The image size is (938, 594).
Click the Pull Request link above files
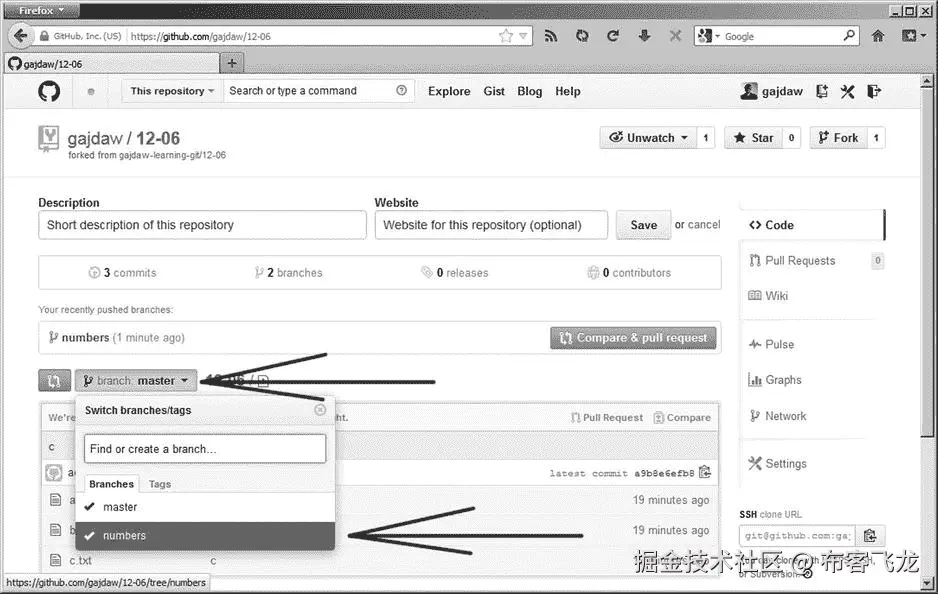pyautogui.click(x=607, y=418)
